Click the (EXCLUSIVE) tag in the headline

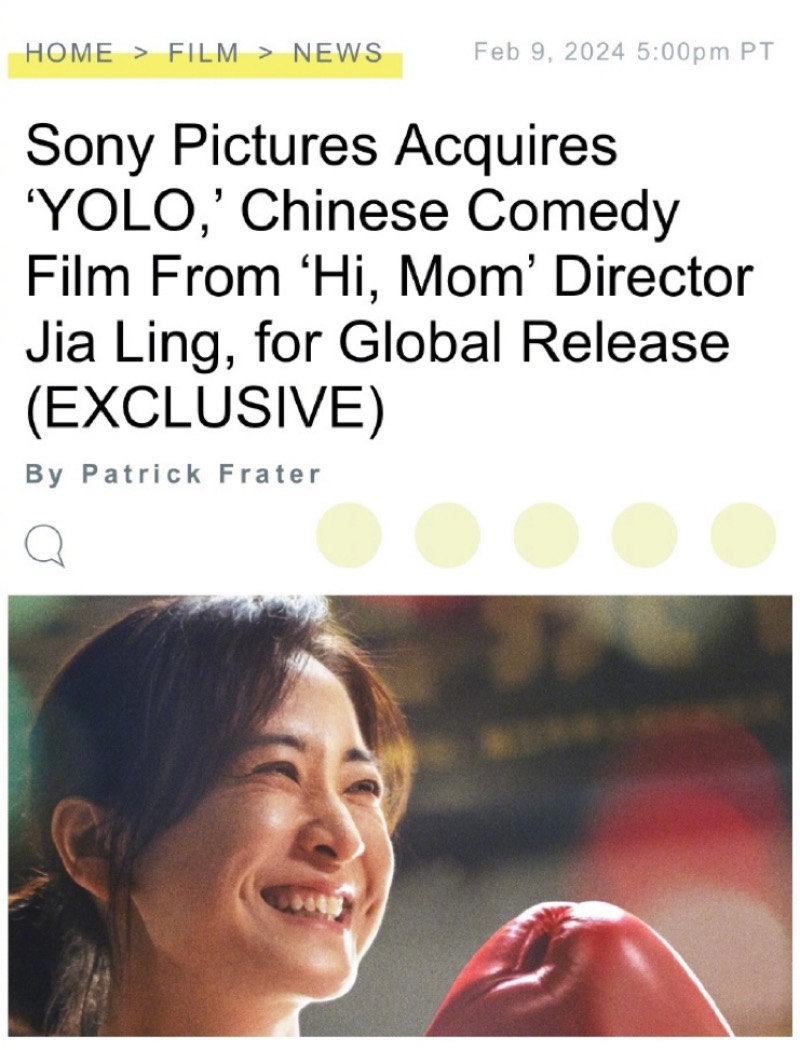(205, 406)
